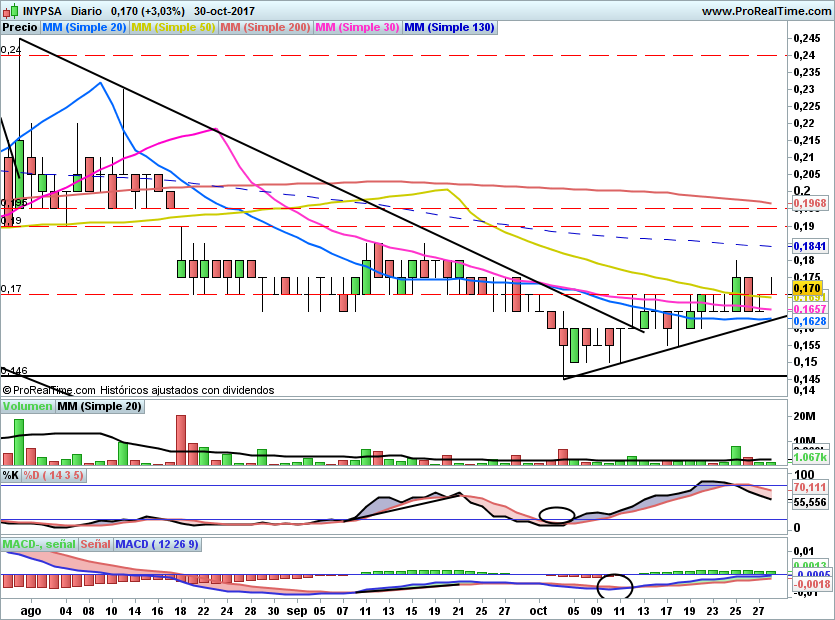Open the MACD (12 26 9) label
The width and height of the screenshot is (835, 620).
click(x=158, y=544)
